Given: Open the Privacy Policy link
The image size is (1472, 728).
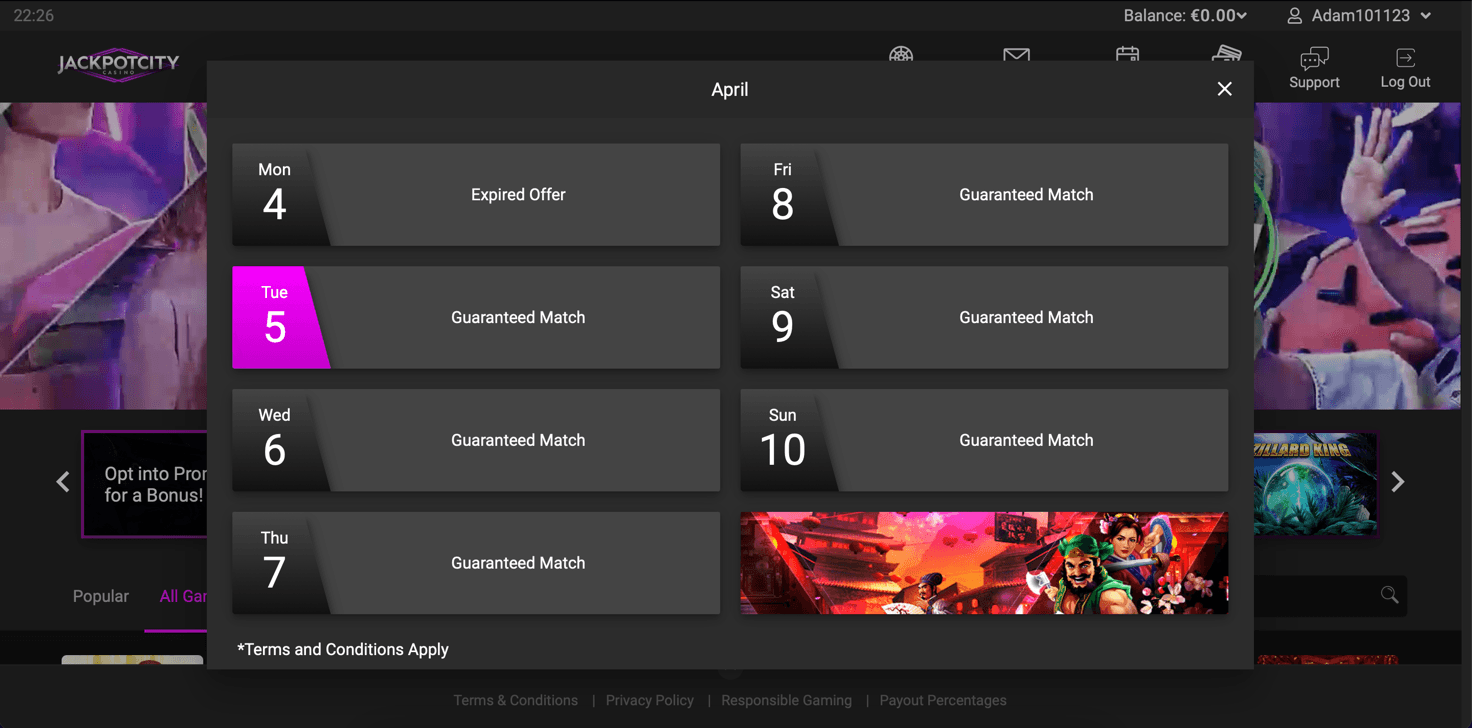Looking at the screenshot, I should (649, 700).
